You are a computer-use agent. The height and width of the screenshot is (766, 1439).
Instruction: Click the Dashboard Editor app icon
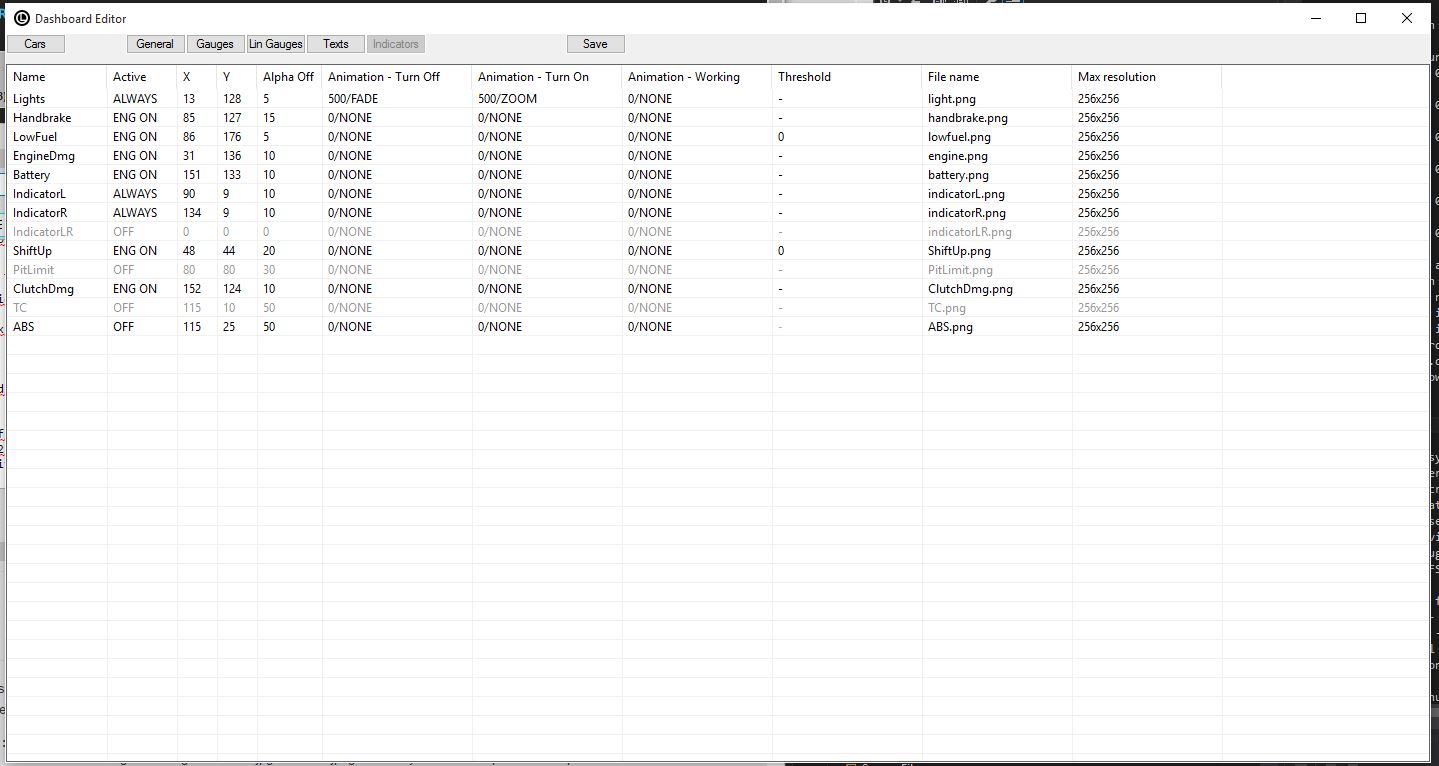21,18
